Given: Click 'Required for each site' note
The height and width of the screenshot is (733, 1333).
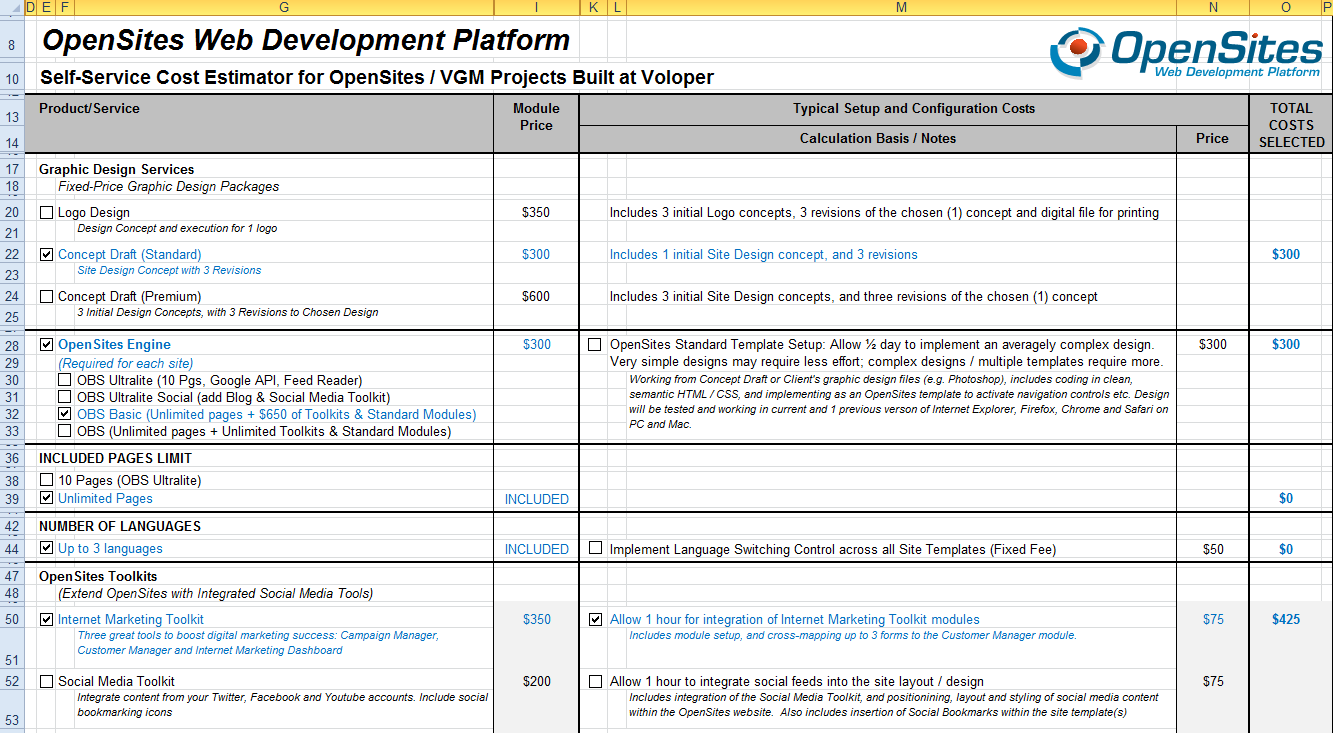Looking at the screenshot, I should pyautogui.click(x=126, y=363).
